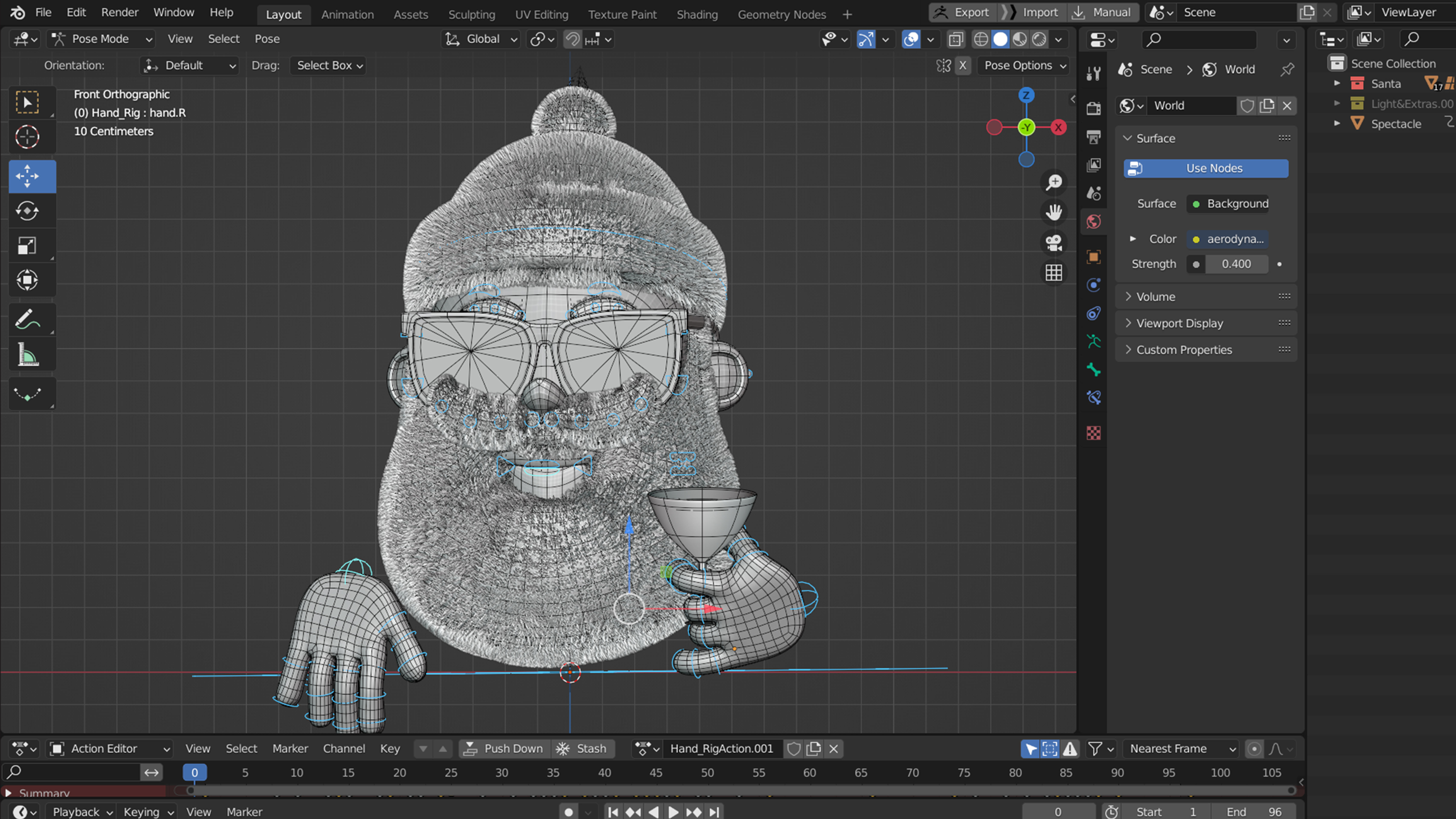Screen dimensions: 1456x819
Task: Open the Scene properties tab
Action: click(1093, 193)
